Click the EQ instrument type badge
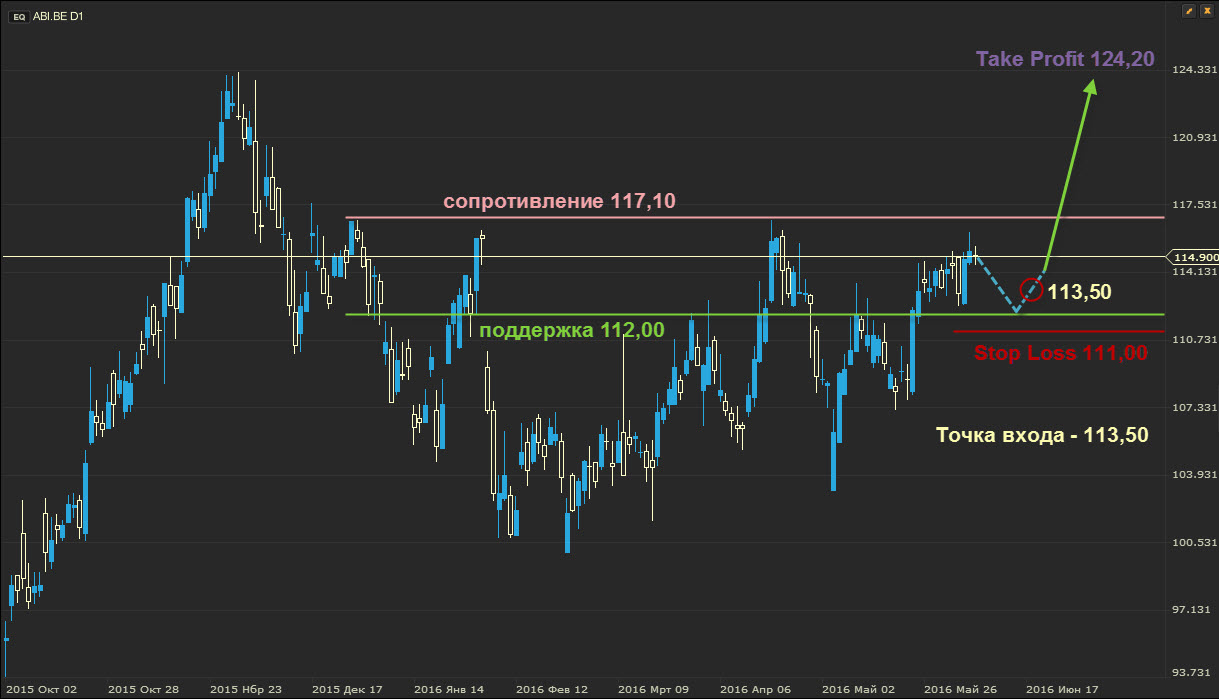The width and height of the screenshot is (1219, 699). coord(18,17)
